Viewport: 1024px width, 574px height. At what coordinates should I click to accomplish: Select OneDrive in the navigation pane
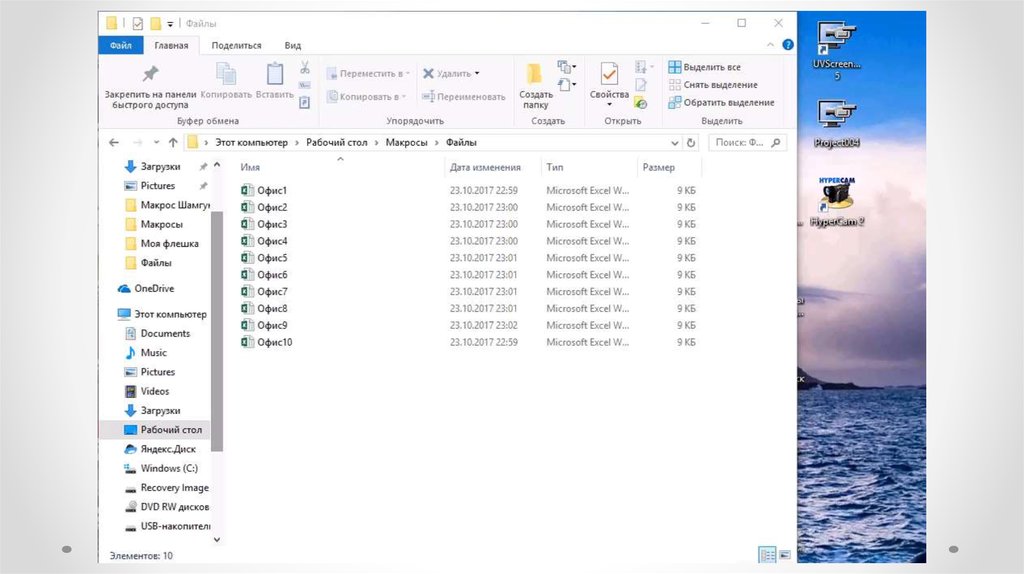[x=154, y=288]
